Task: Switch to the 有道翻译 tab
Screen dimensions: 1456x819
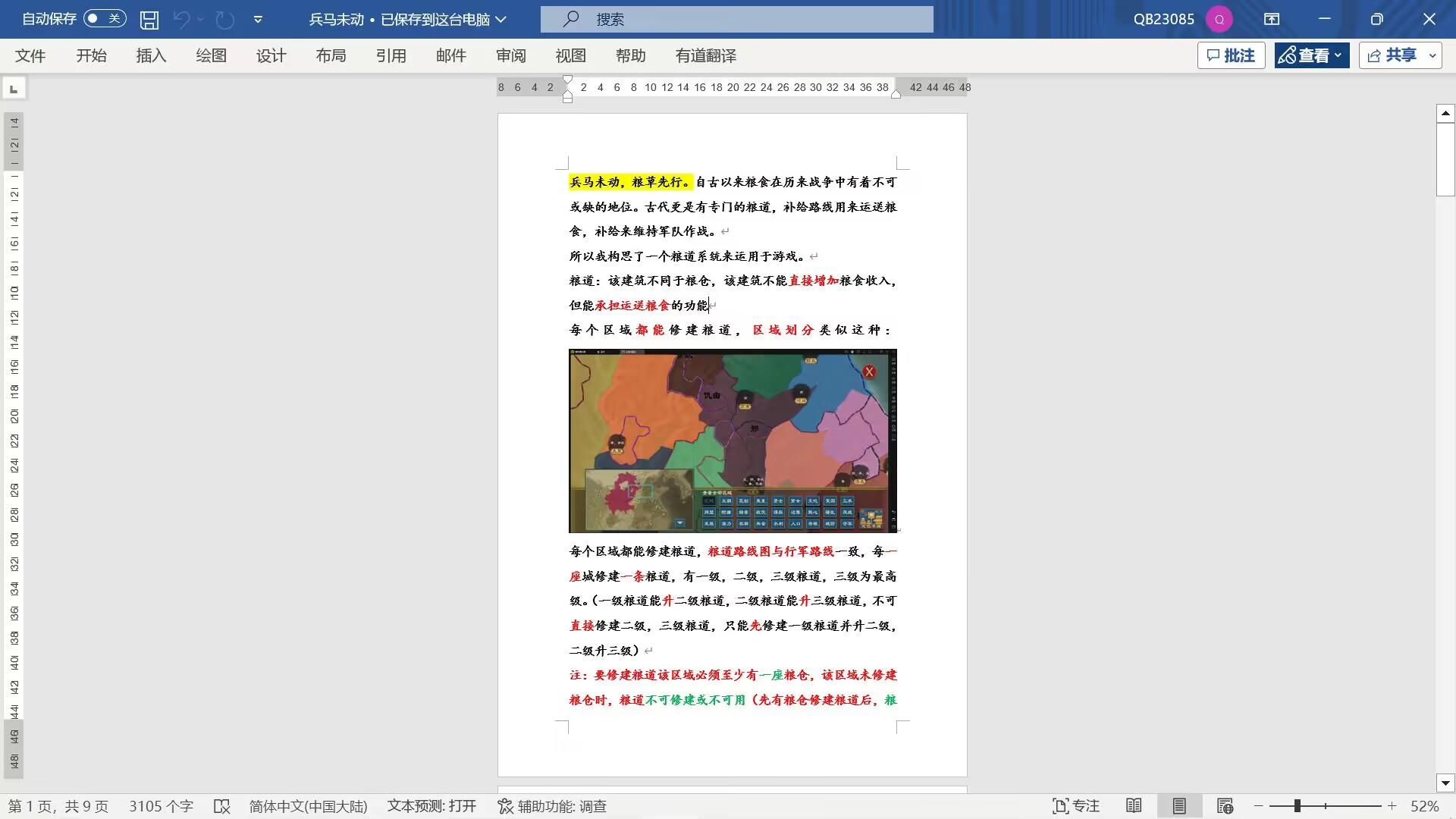Action: click(x=706, y=56)
